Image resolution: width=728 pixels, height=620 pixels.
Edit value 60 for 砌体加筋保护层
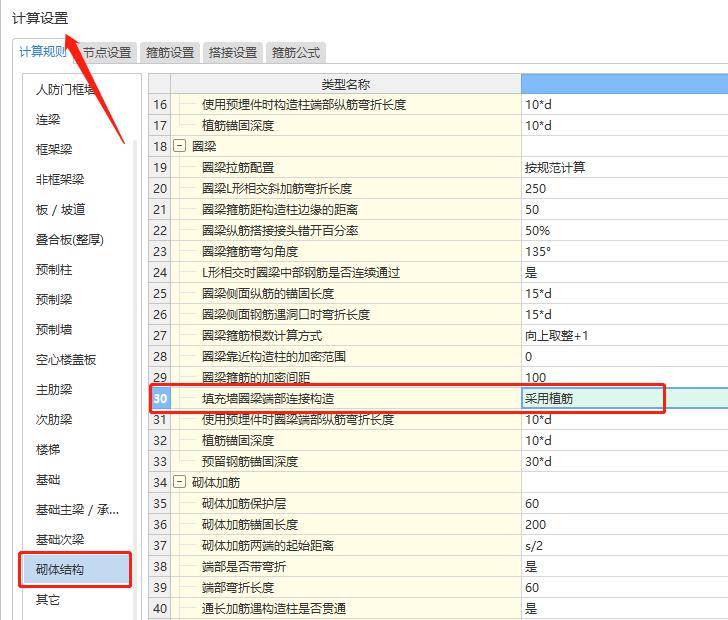point(624,503)
